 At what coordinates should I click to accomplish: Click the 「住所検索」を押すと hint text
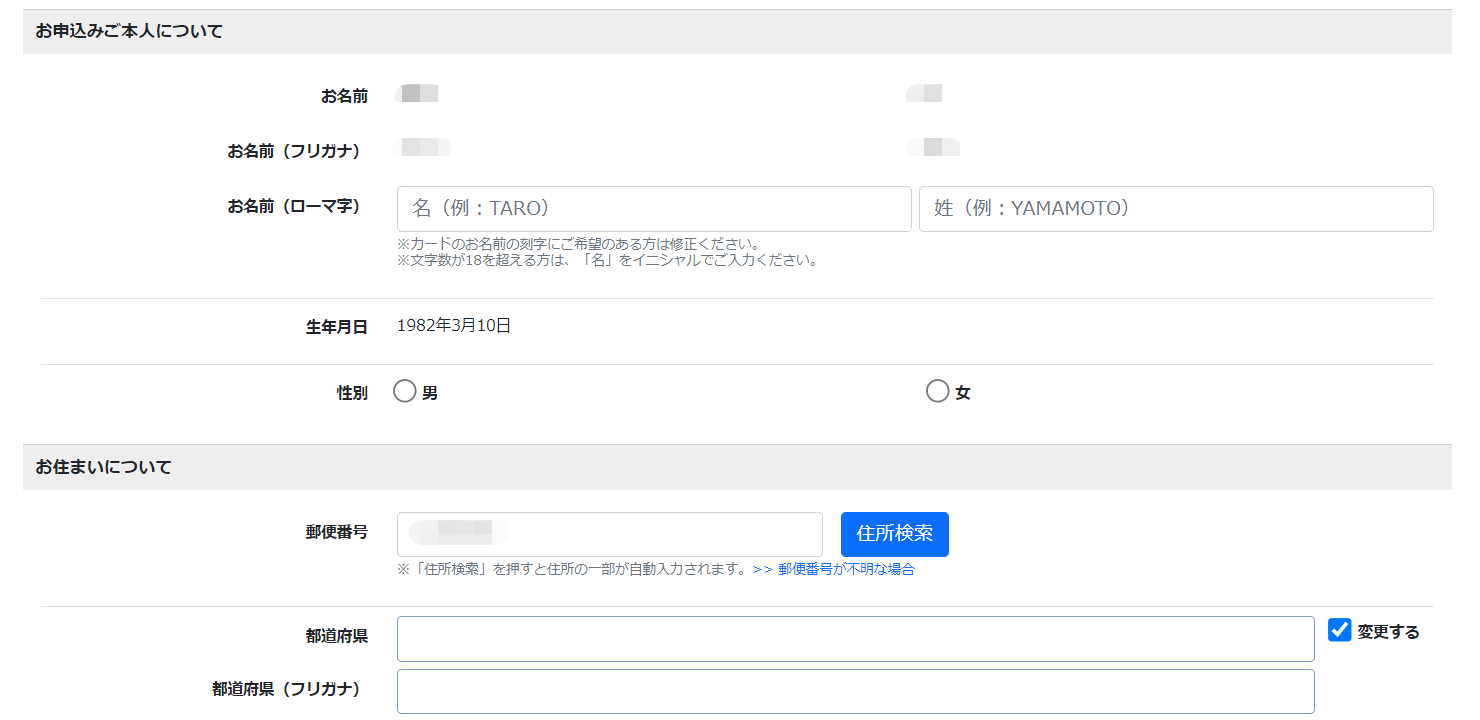[x=573, y=569]
